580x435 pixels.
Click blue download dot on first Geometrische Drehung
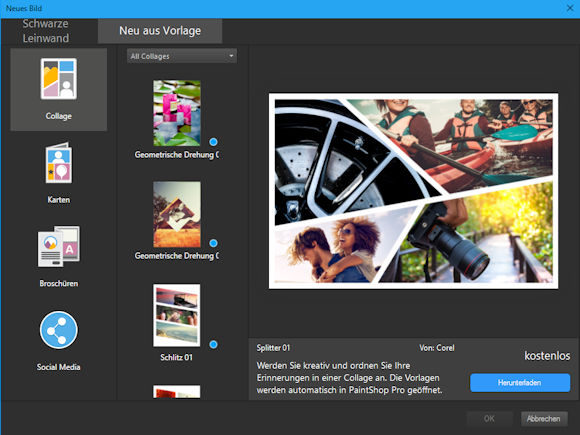213,142
